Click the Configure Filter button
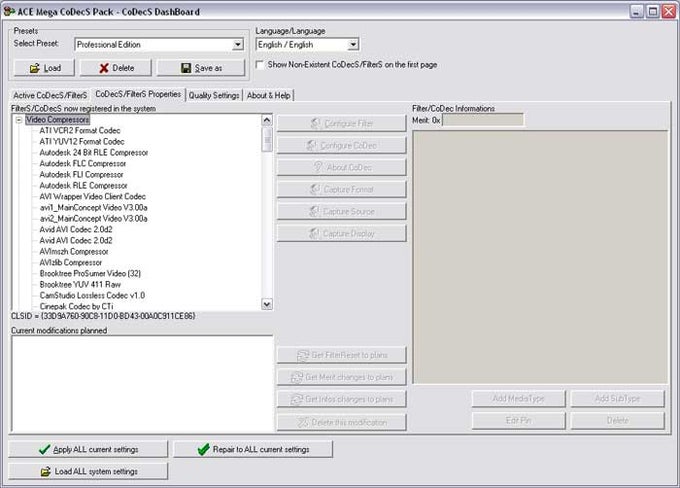Viewport: 680px width, 488px height. 342,124
